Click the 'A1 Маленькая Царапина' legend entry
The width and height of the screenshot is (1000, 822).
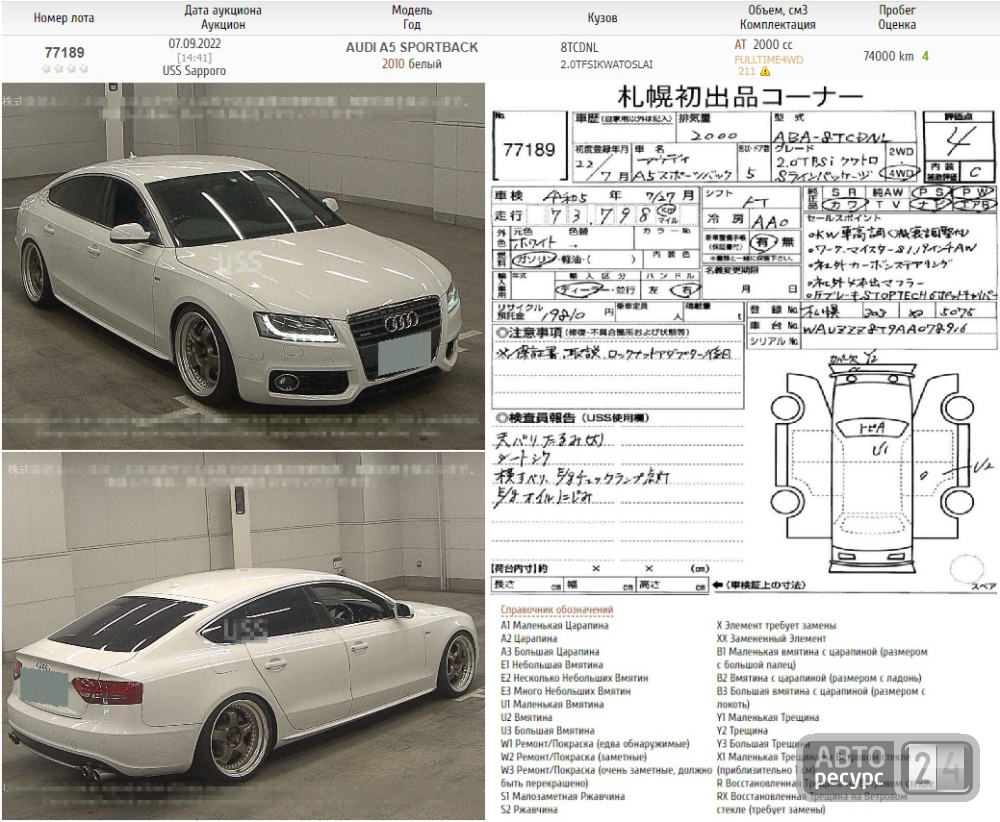(554, 626)
